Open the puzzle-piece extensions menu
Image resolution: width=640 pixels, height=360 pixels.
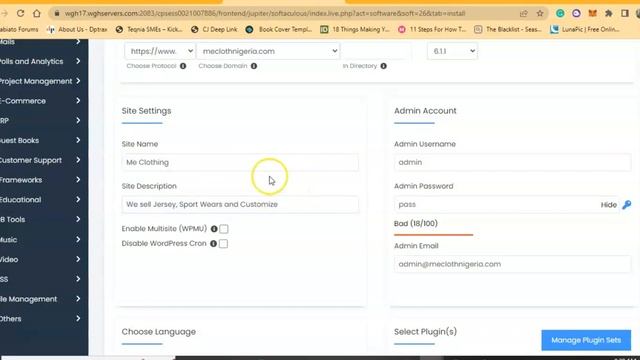point(609,13)
